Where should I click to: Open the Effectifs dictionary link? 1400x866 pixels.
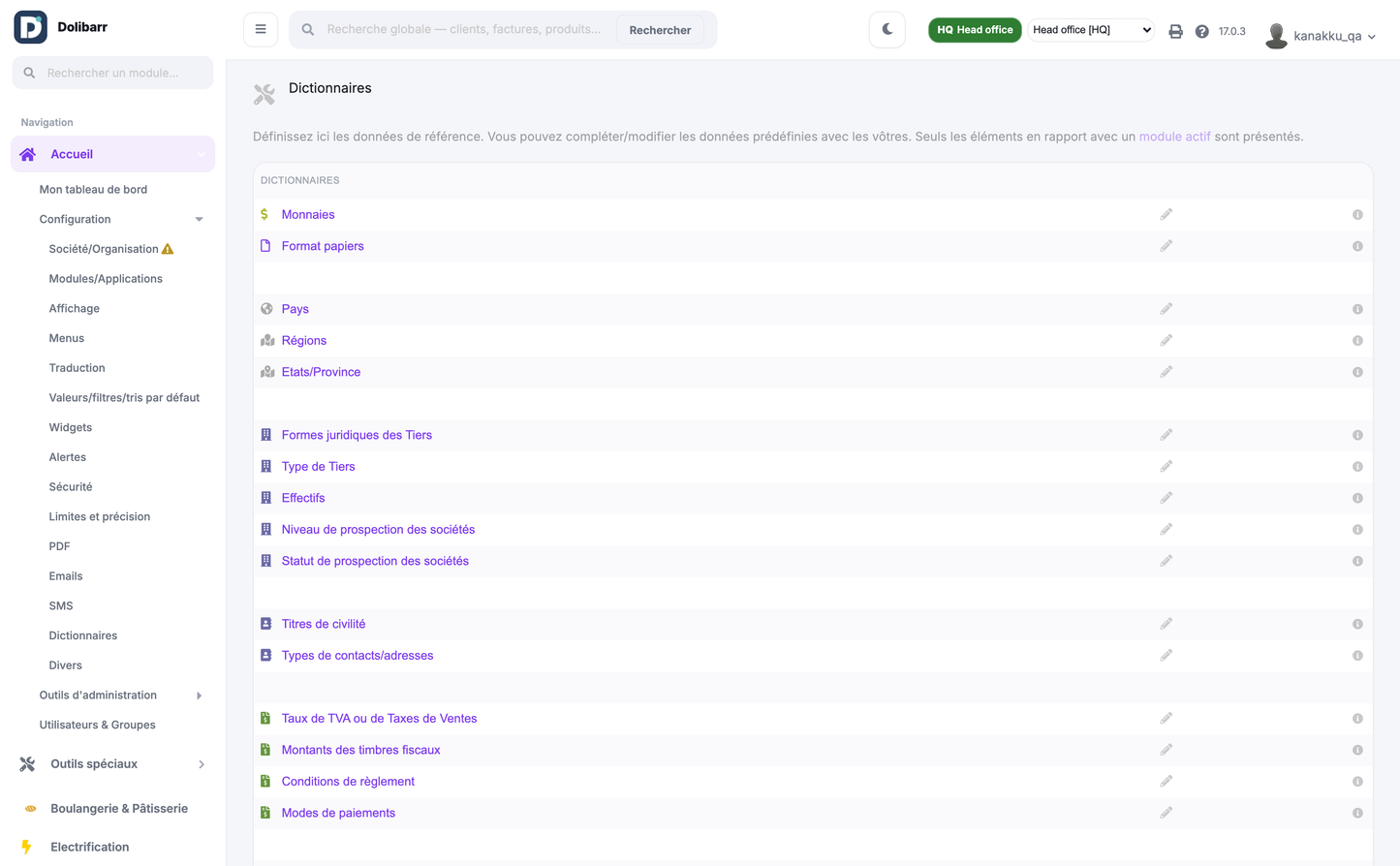pos(303,498)
